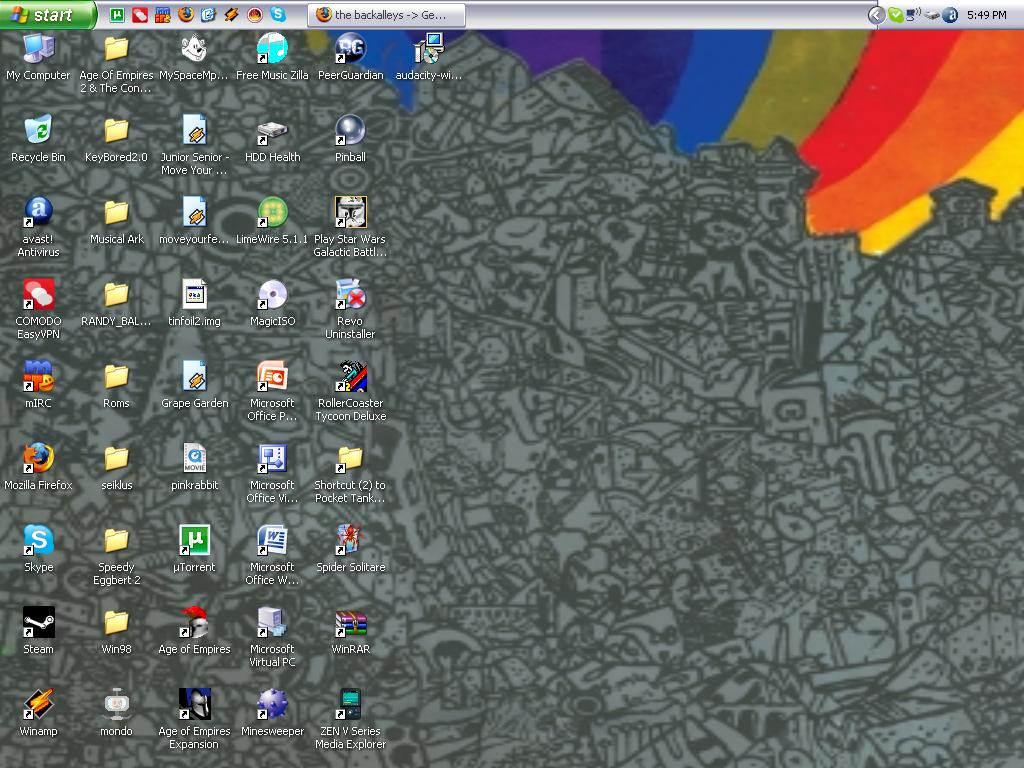The height and width of the screenshot is (768, 1024).
Task: Select the WinRAR desktop shortcut
Action: coord(350,622)
